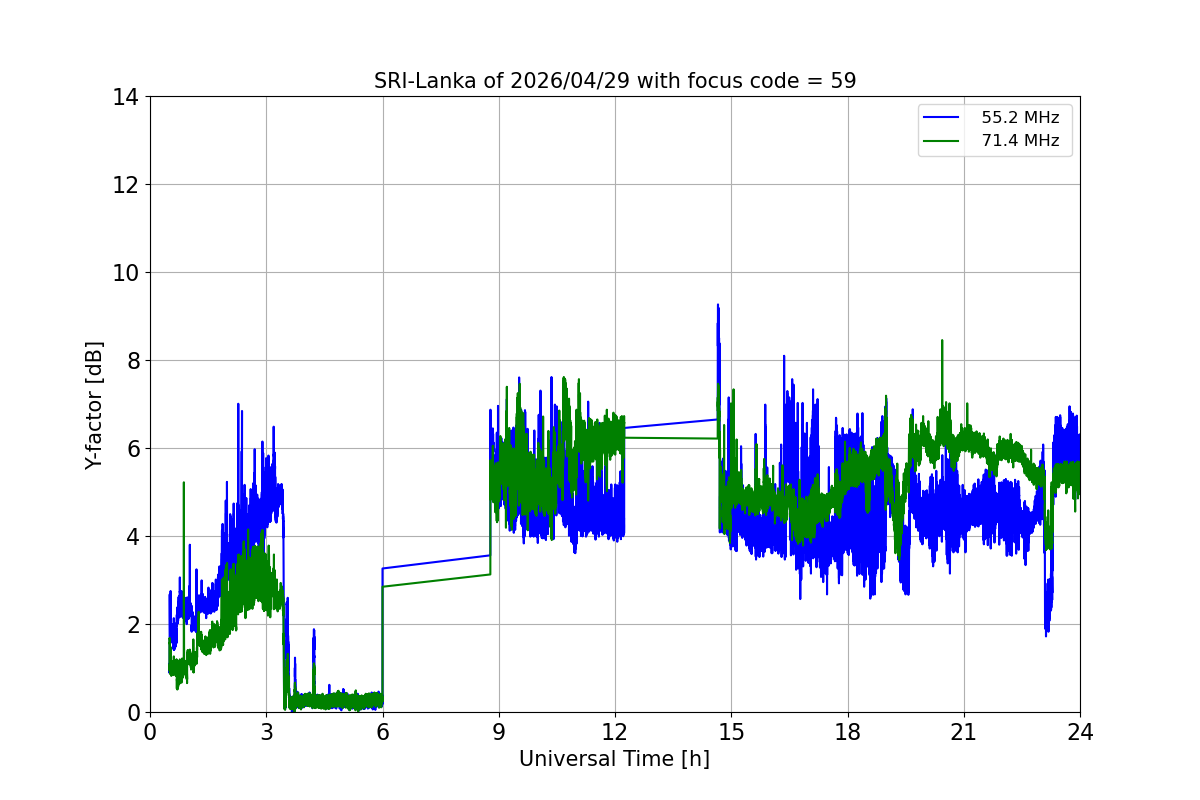Click the Universal Time [h] axis label
Screen dimensions: 1200x800
[614, 759]
